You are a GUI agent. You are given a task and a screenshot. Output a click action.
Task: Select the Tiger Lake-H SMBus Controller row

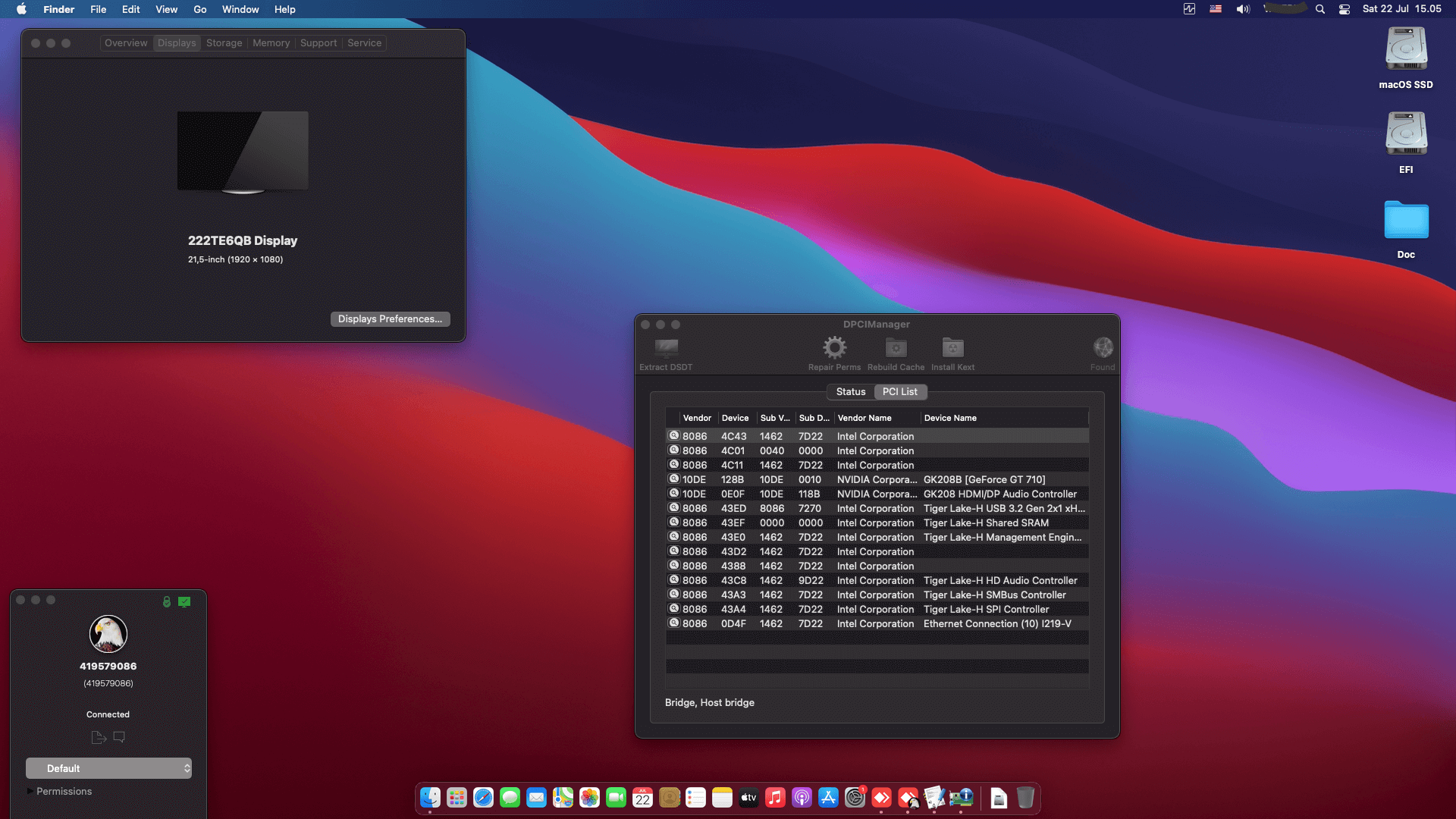(877, 595)
